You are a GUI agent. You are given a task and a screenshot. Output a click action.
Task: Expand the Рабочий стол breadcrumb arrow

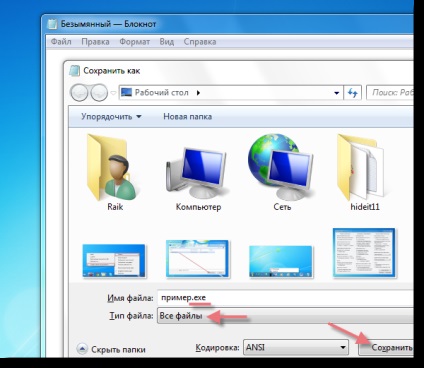click(198, 93)
